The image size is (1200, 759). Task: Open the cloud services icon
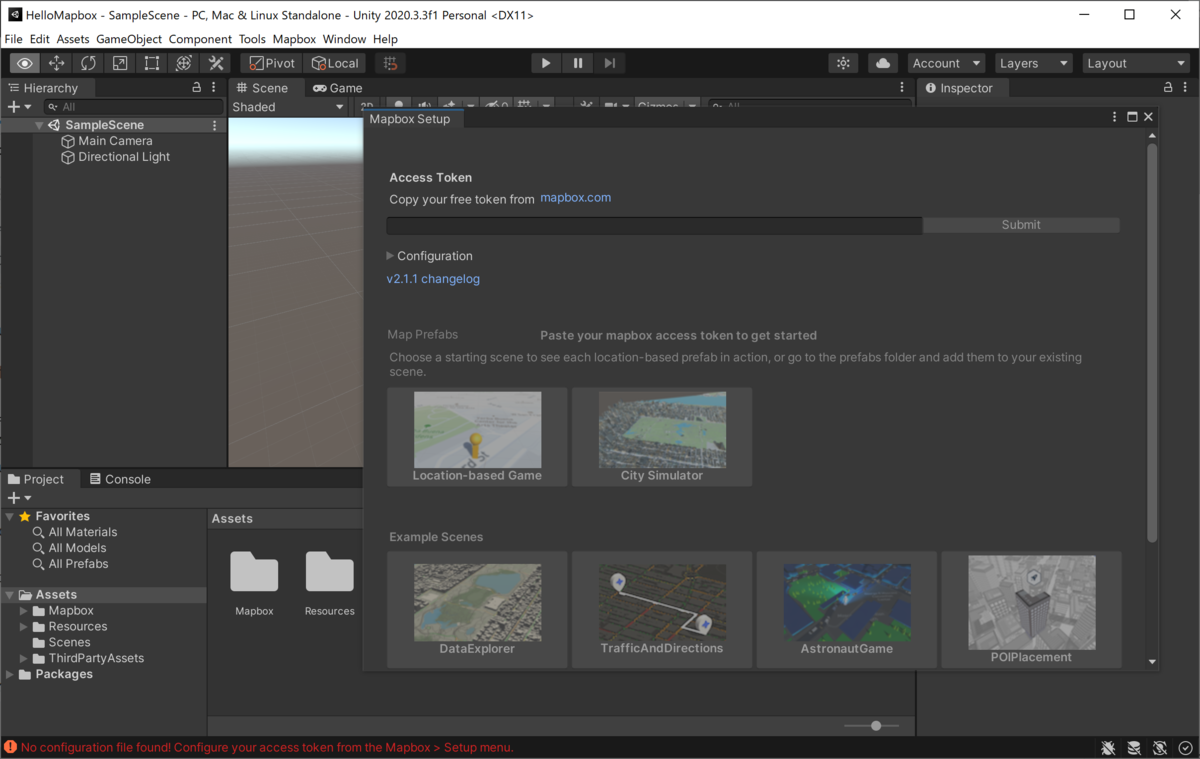pyautogui.click(x=883, y=63)
